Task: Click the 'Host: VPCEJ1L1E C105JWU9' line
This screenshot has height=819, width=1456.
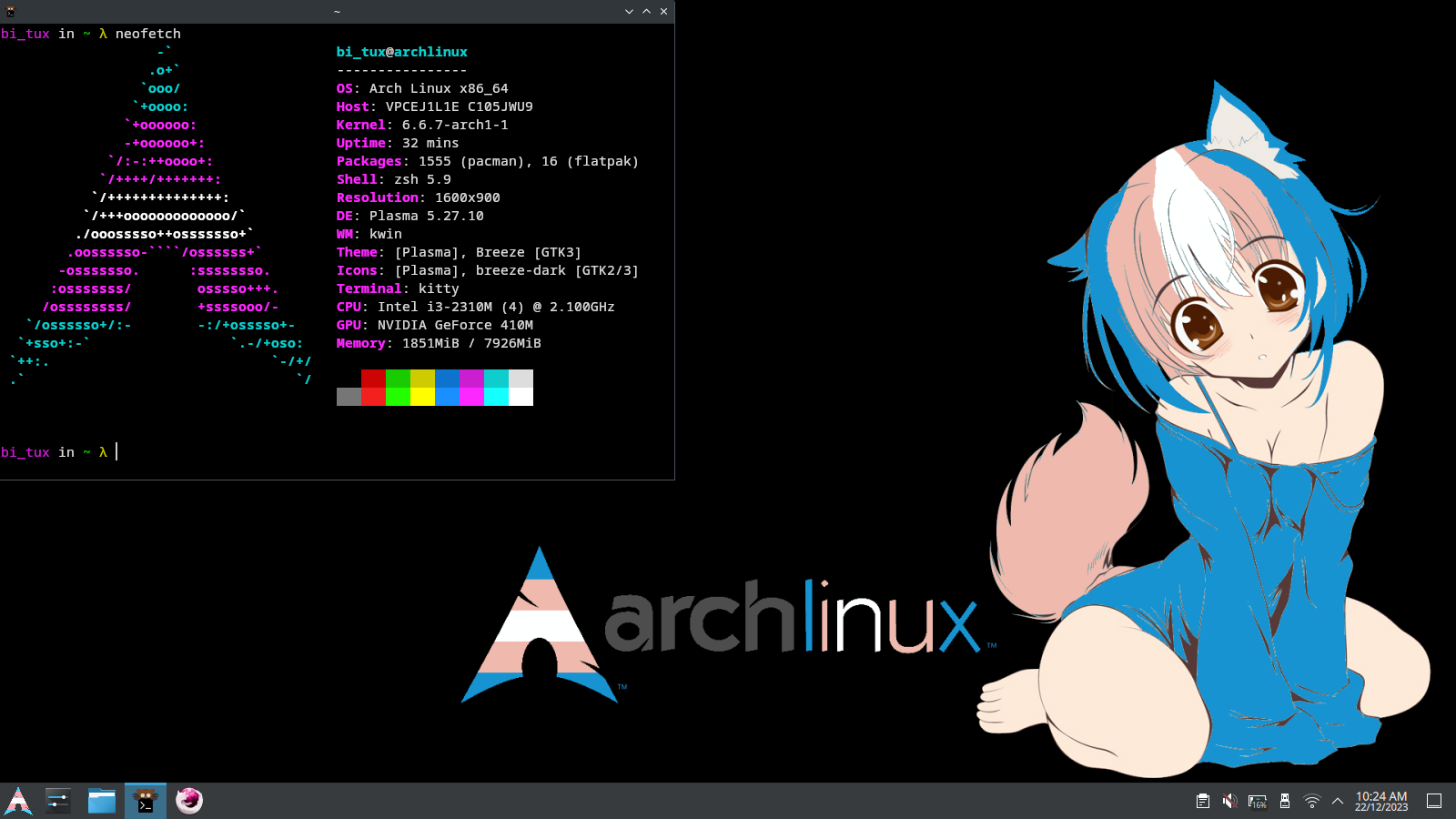Action: (434, 106)
